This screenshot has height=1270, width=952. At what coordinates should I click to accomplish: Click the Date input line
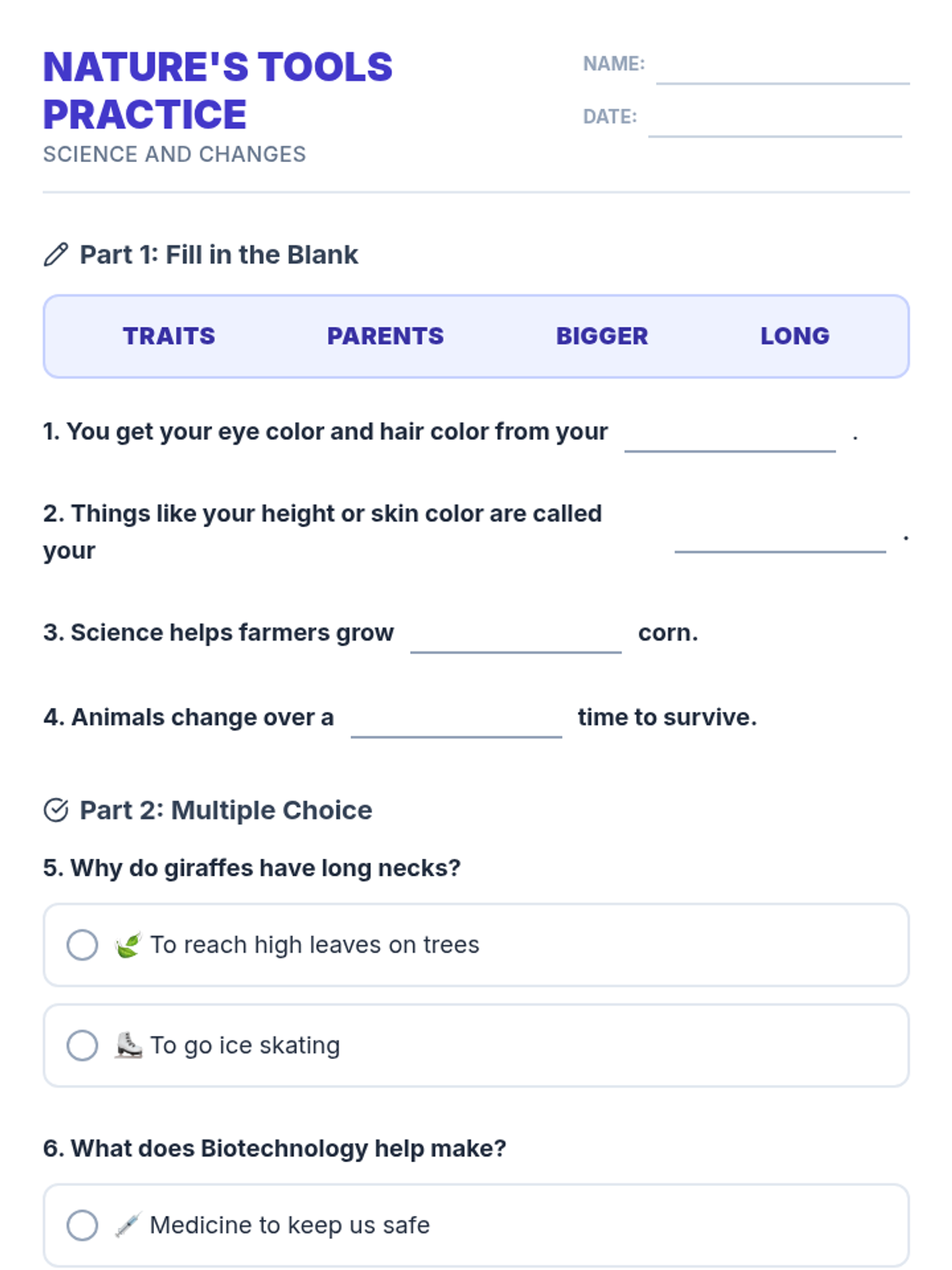(774, 121)
